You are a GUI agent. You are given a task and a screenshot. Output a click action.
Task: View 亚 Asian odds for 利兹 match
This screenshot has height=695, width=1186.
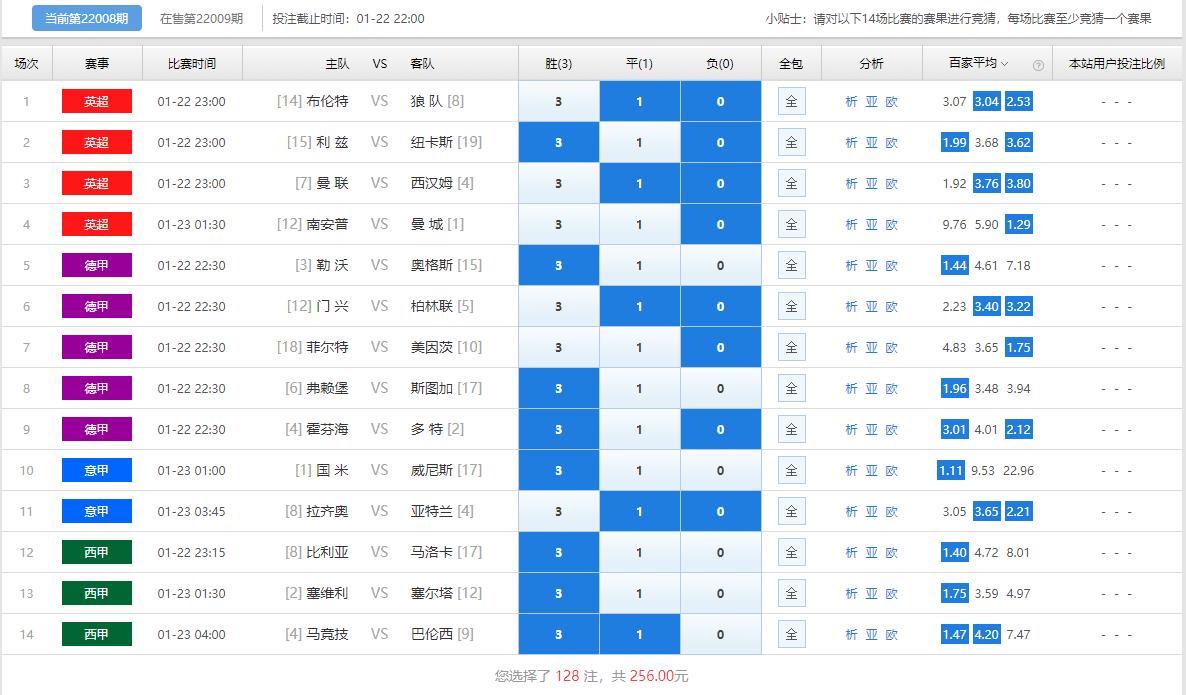coord(871,142)
